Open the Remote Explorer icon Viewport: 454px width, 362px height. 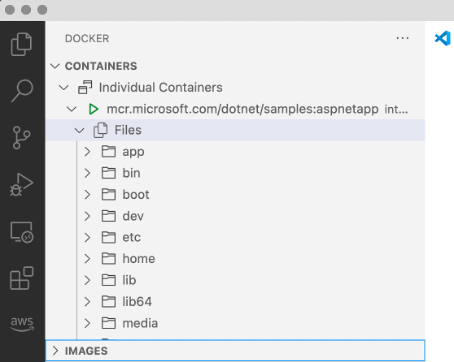(22, 232)
